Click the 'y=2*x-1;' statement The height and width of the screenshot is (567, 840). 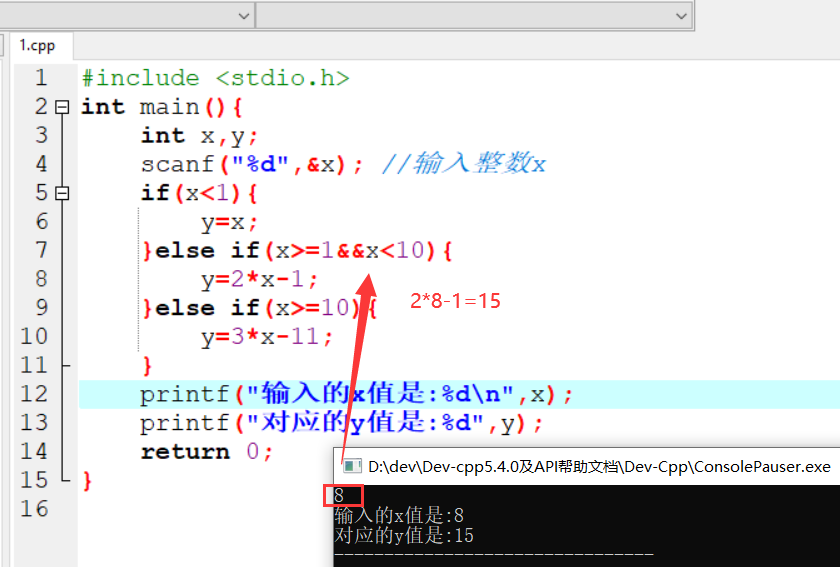(259, 279)
